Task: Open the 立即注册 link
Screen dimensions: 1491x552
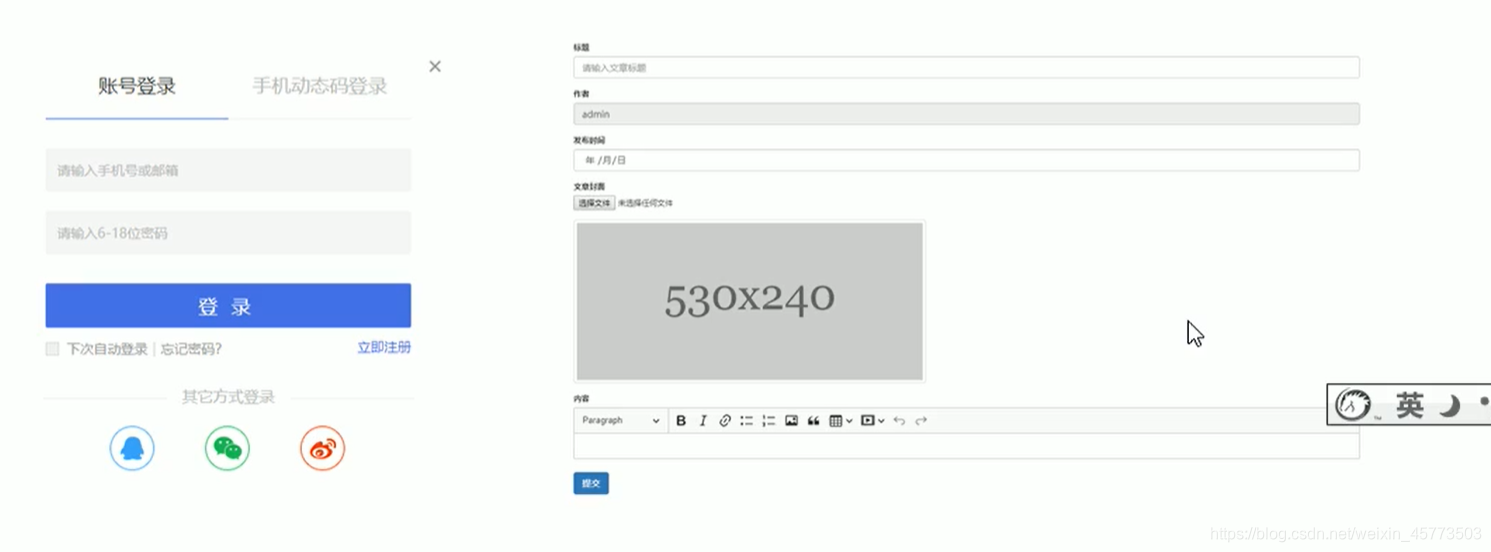Action: tap(384, 348)
